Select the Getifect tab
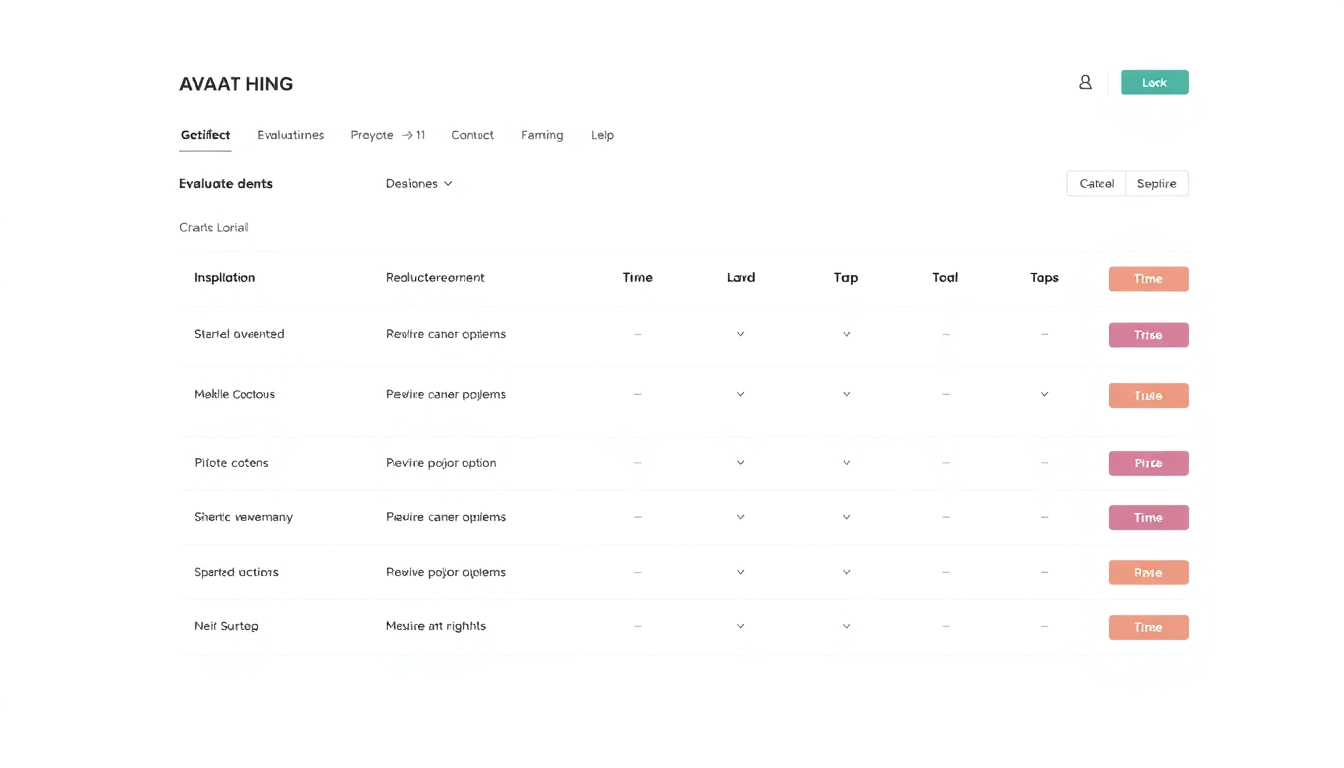1344x768 pixels. [205, 134]
